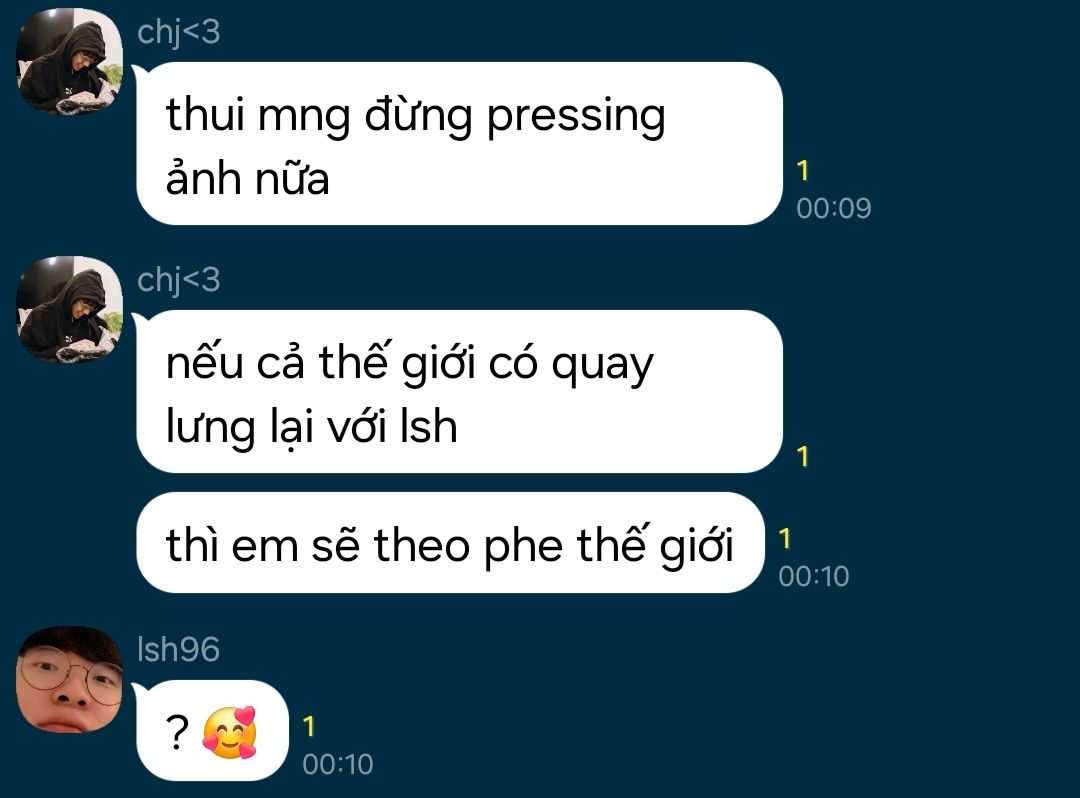1080x798 pixels.
Task: Click the read count 1 above 00:09
Action: pos(802,171)
